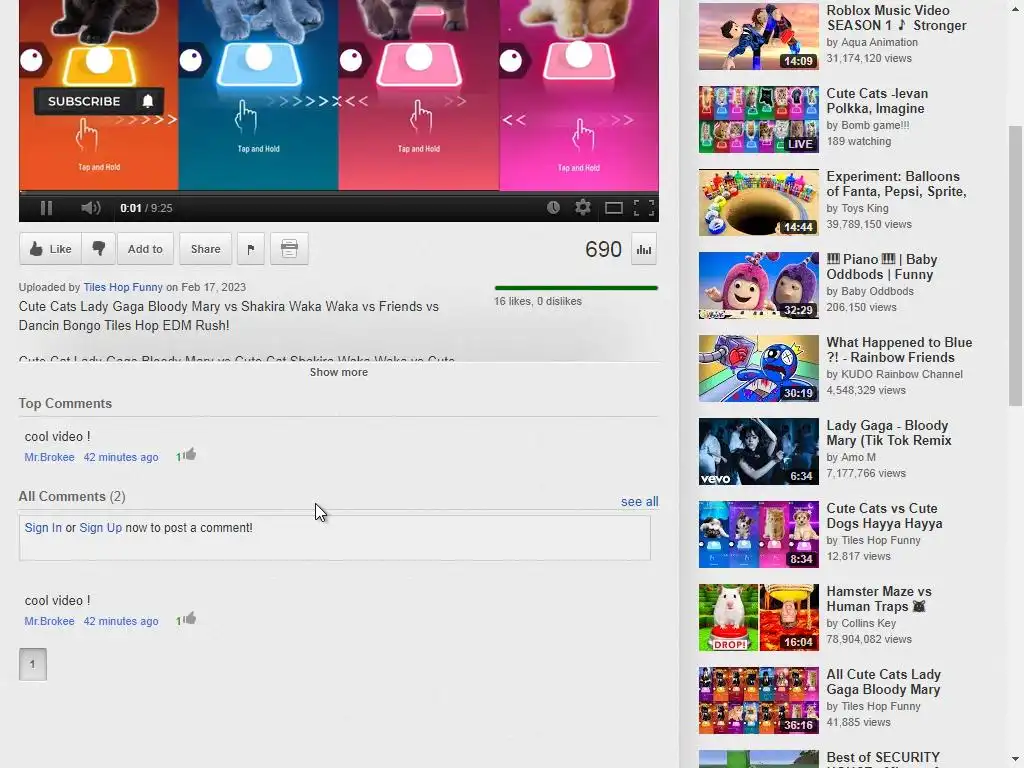Open Mr.Brokee profile in Top Comments
This screenshot has height=768, width=1024.
(x=50, y=457)
